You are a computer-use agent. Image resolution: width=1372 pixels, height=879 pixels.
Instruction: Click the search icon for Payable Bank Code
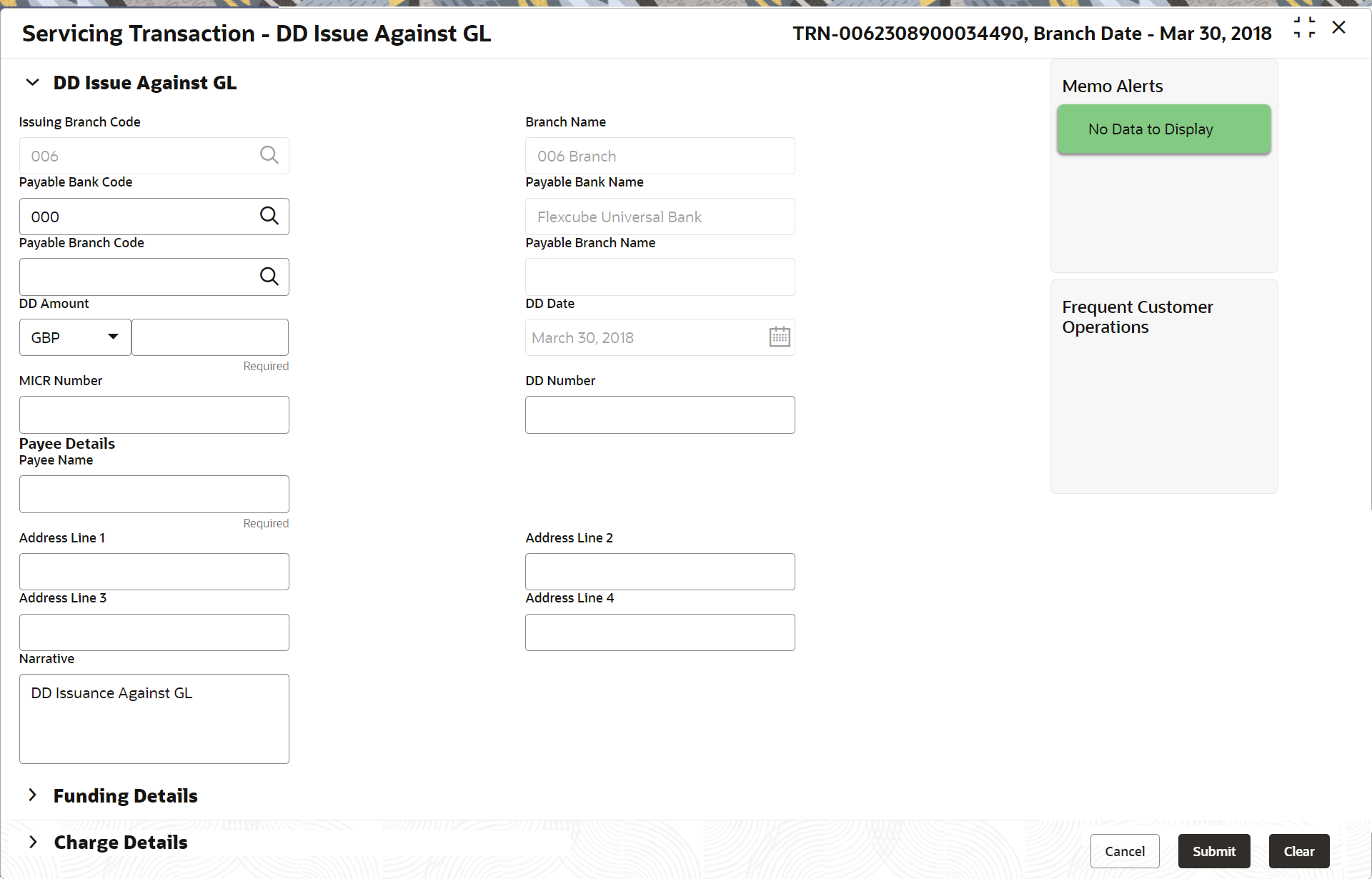pyautogui.click(x=270, y=216)
